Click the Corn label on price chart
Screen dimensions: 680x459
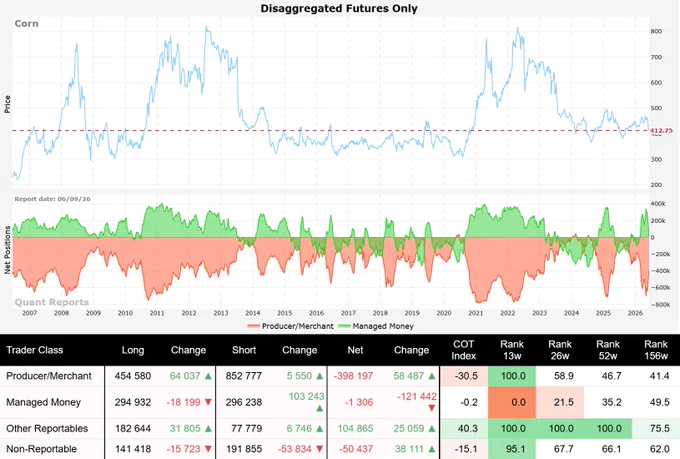[26, 23]
